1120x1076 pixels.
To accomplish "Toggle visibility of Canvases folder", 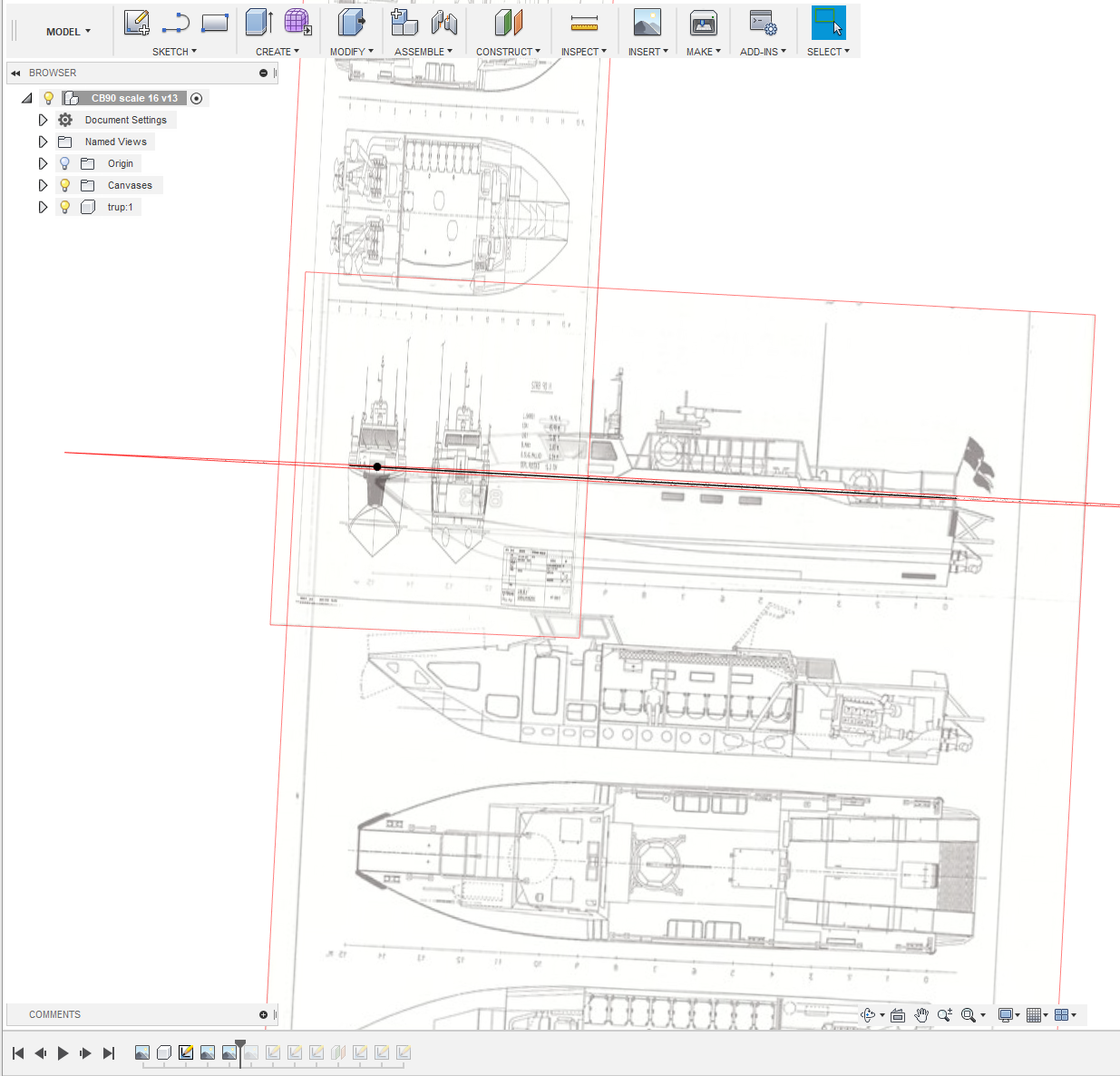I will (x=65, y=185).
